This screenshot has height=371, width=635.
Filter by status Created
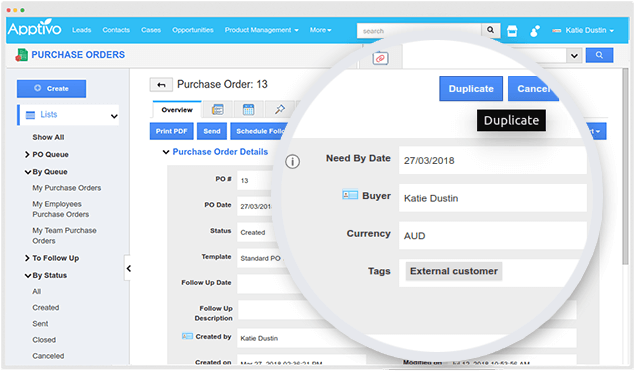pos(46,308)
